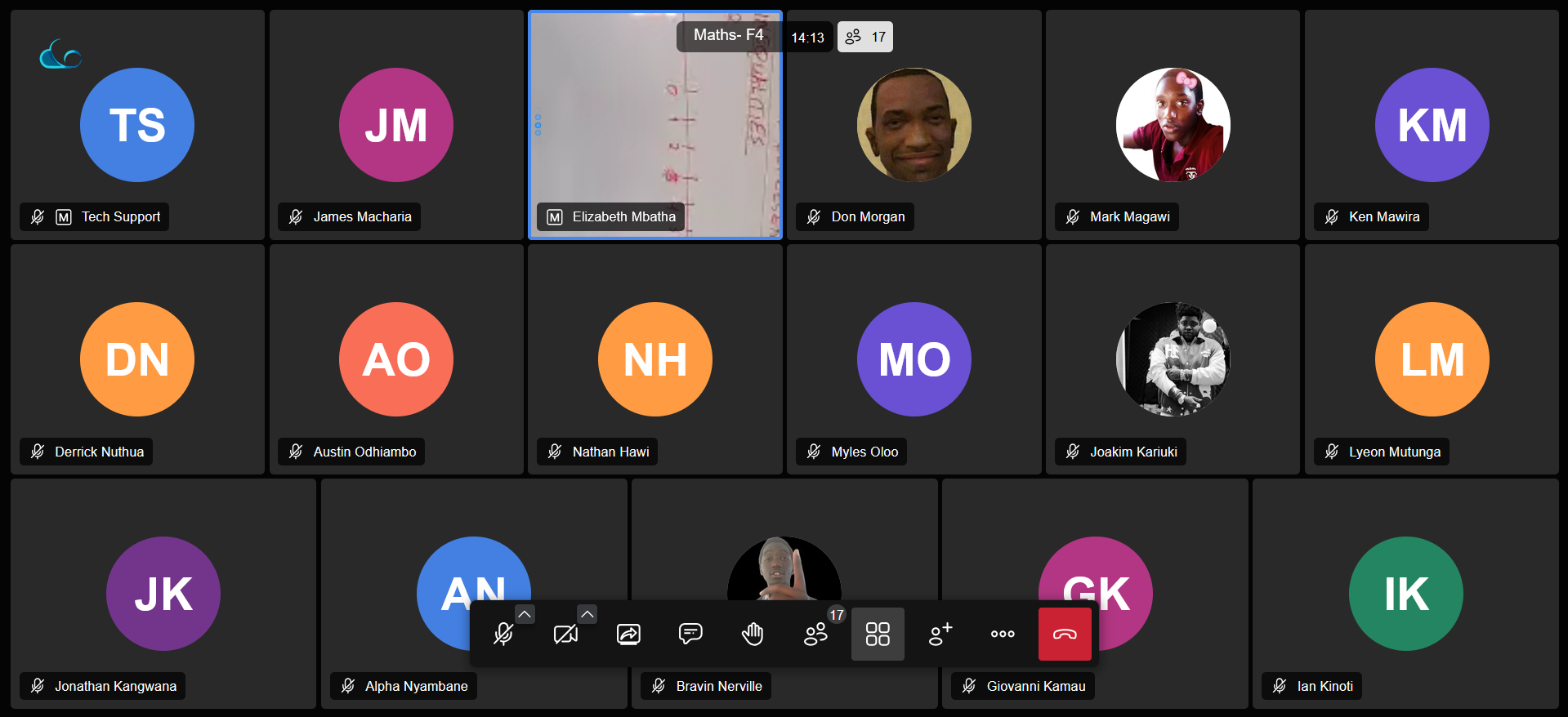Turn on the camera in toolbar
Image resolution: width=1568 pixels, height=717 pixels.
565,634
